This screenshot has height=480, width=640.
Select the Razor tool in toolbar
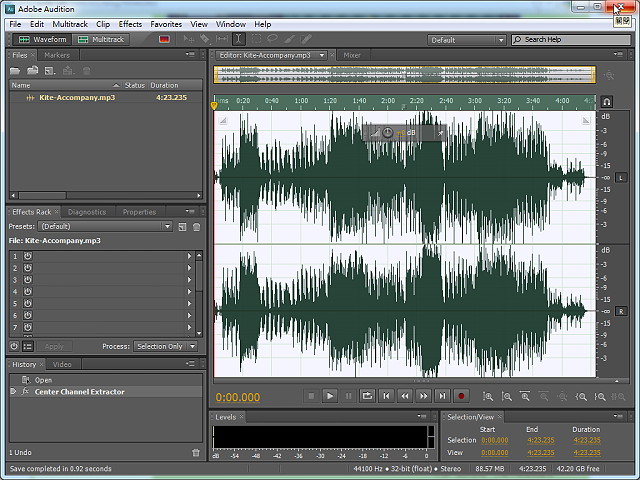[204, 39]
